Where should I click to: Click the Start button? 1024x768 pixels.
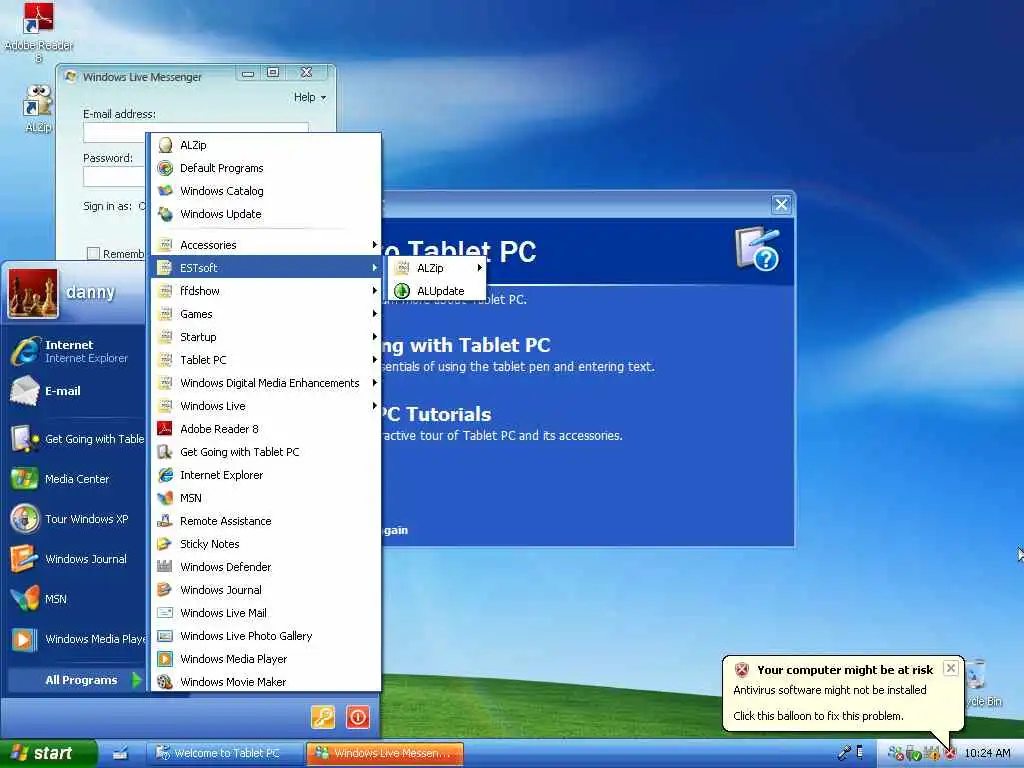point(48,753)
